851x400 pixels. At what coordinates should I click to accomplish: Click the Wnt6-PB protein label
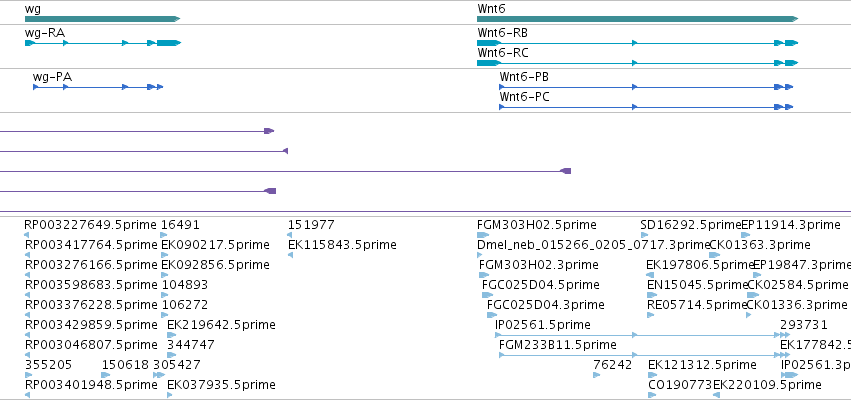524,77
